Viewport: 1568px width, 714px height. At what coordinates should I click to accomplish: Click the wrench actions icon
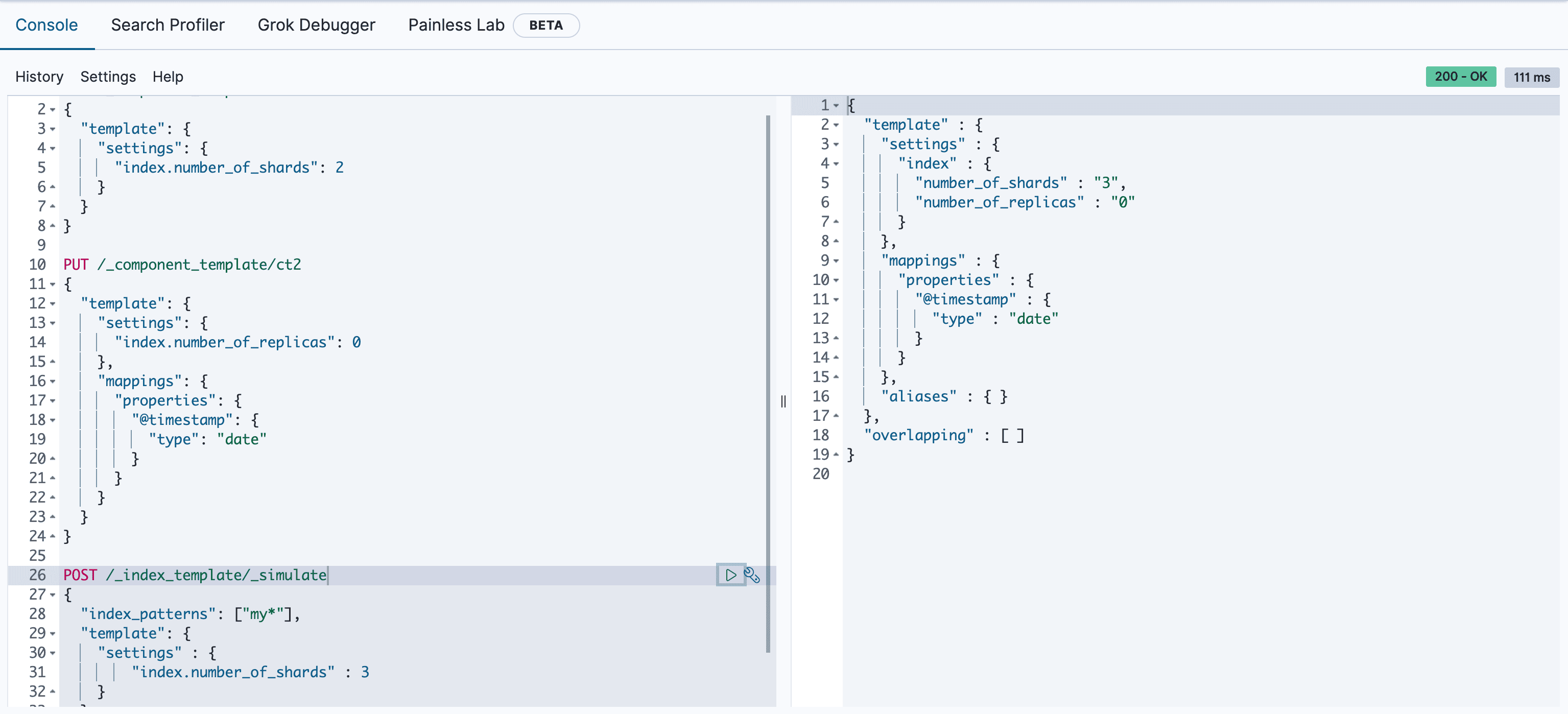[x=752, y=575]
